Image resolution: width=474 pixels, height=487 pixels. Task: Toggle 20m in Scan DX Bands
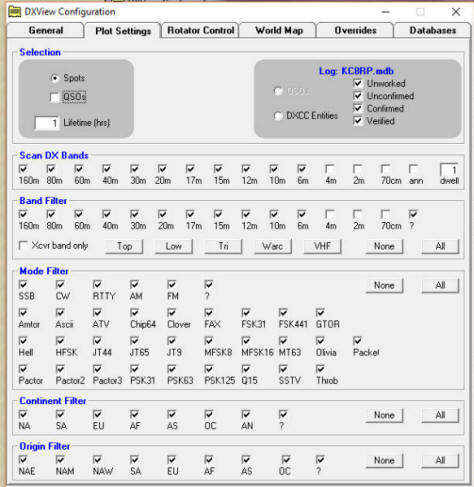163,168
